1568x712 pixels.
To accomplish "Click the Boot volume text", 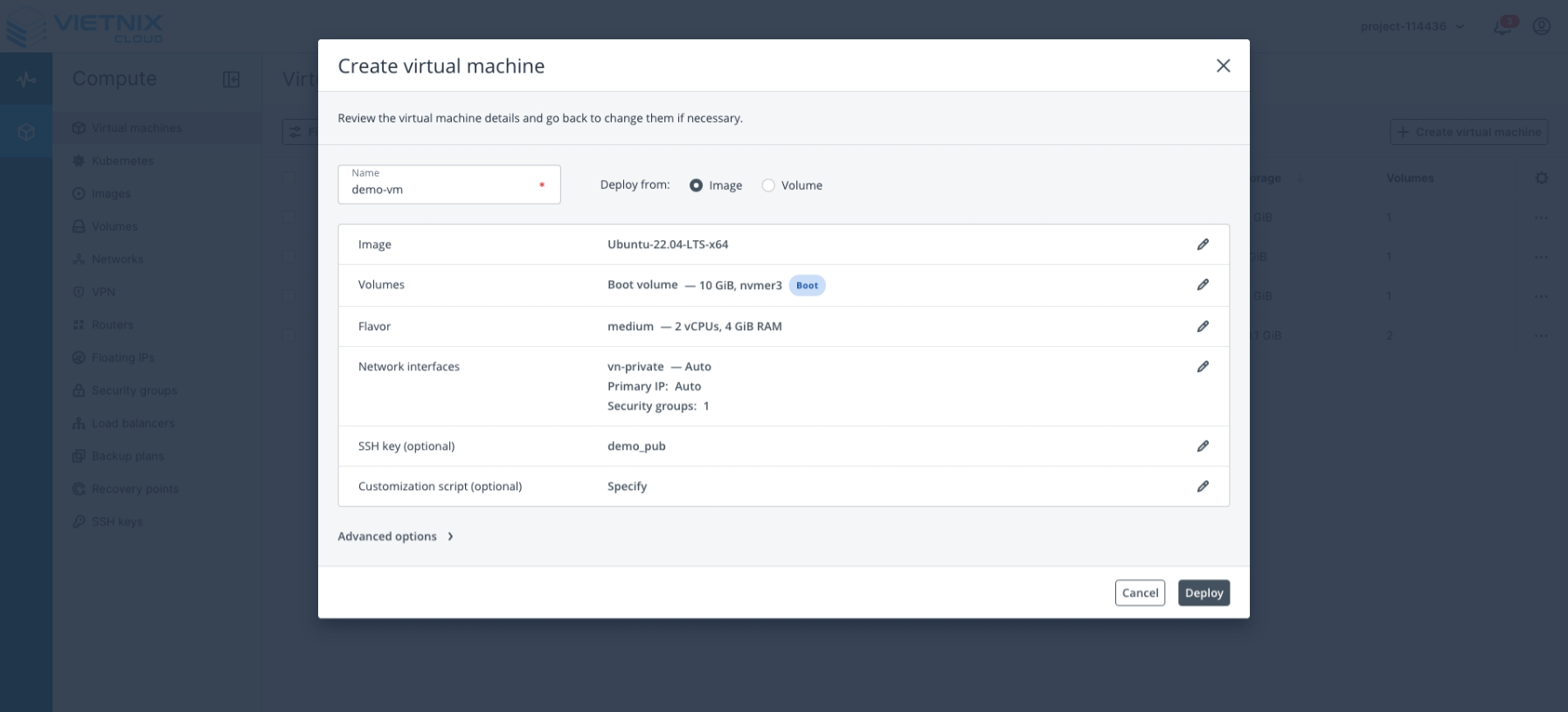I will pos(642,285).
